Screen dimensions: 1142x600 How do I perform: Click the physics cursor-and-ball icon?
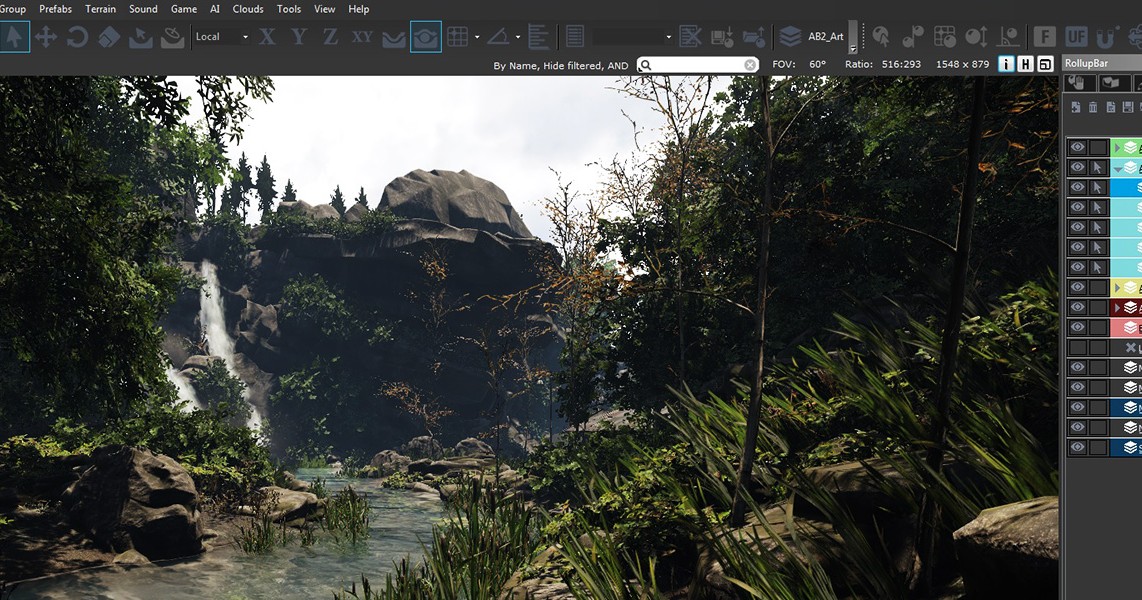(881, 36)
